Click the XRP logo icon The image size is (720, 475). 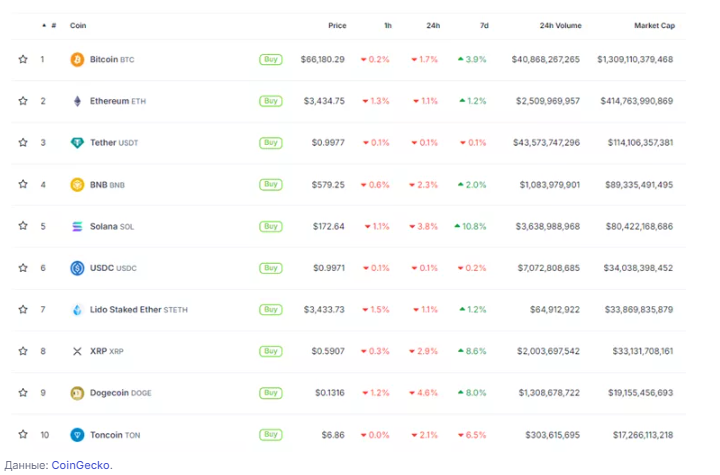(x=77, y=351)
